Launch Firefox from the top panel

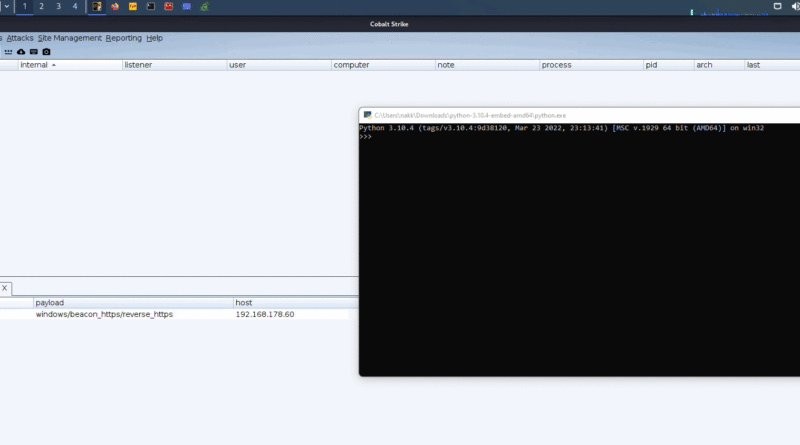point(115,7)
